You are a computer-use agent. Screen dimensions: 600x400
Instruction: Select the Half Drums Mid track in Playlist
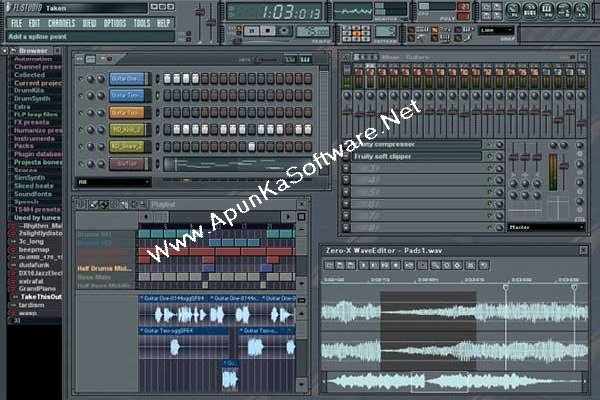pos(105,269)
